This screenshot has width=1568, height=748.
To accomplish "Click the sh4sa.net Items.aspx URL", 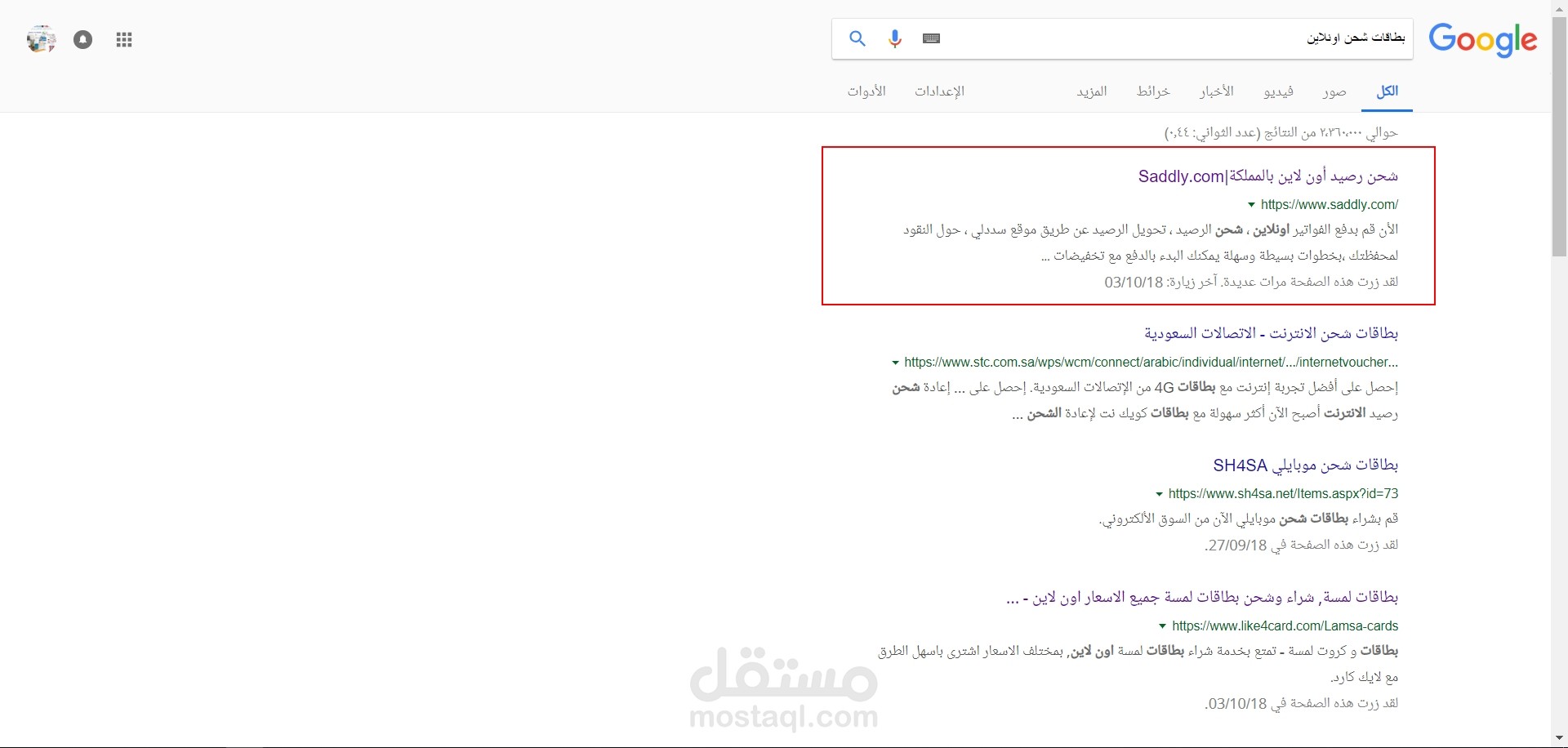I will coord(1284,494).
